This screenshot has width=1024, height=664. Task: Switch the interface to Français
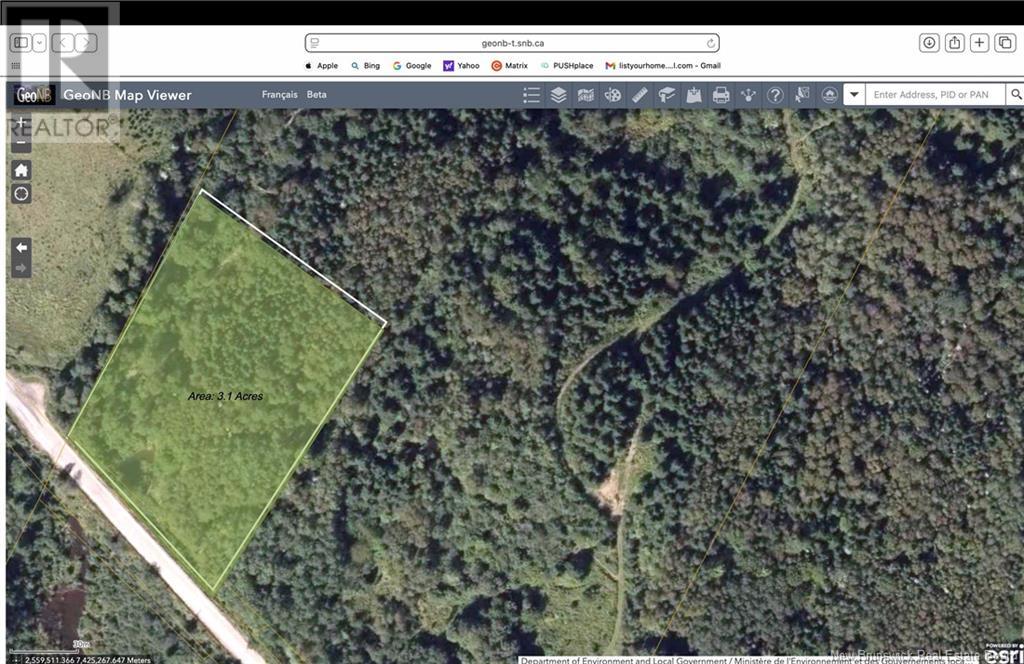[279, 94]
